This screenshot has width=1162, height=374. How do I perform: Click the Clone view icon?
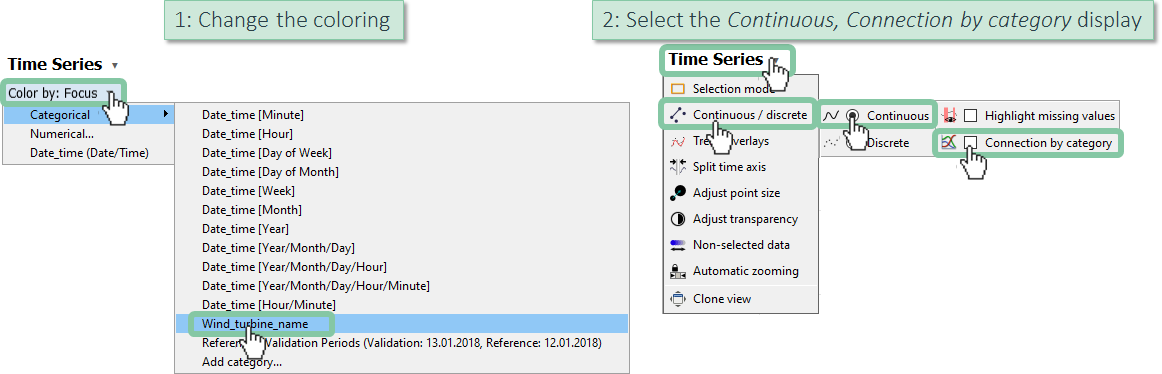tap(677, 299)
